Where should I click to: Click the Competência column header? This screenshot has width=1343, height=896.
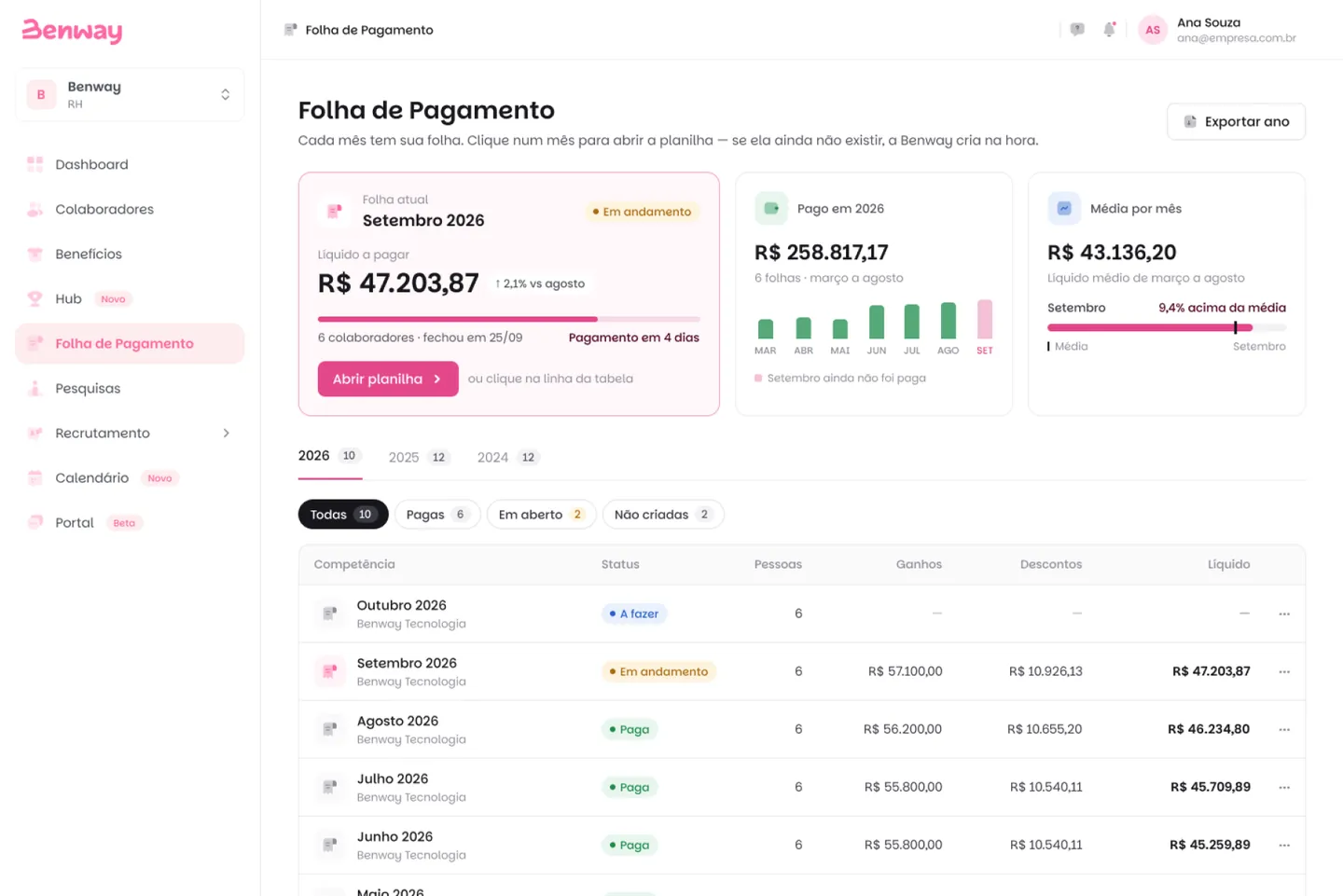pyautogui.click(x=354, y=564)
